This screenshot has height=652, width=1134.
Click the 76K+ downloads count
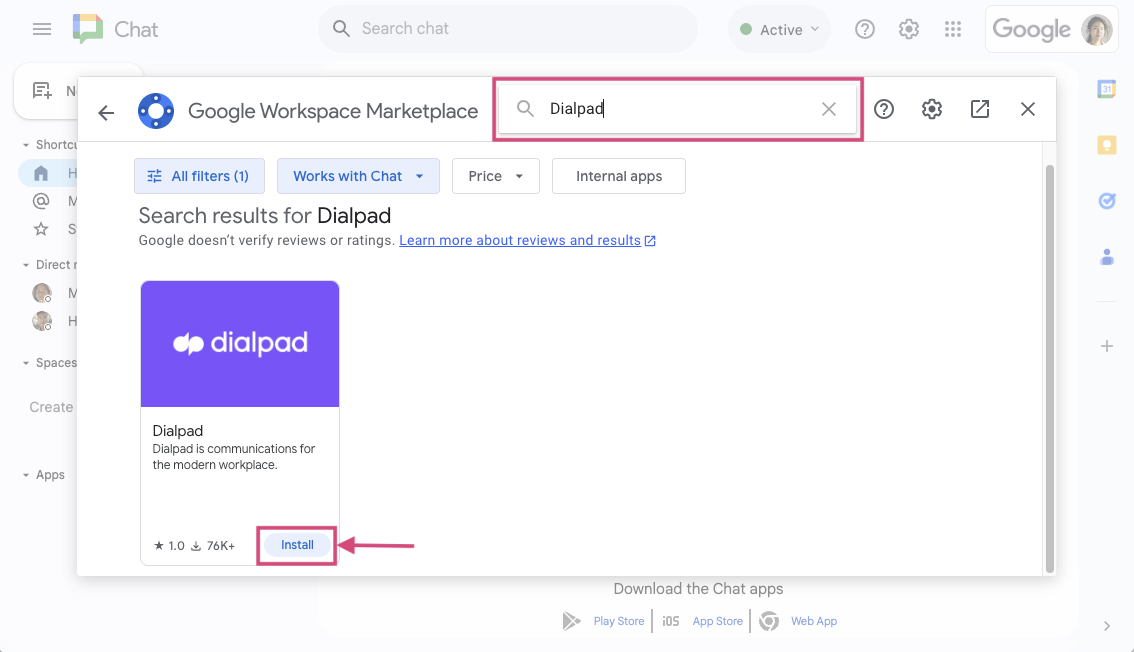point(213,546)
